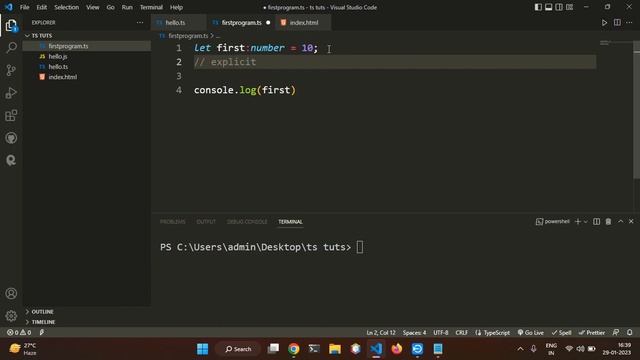Switch to the firstprogram.ts editor tab

(x=242, y=23)
